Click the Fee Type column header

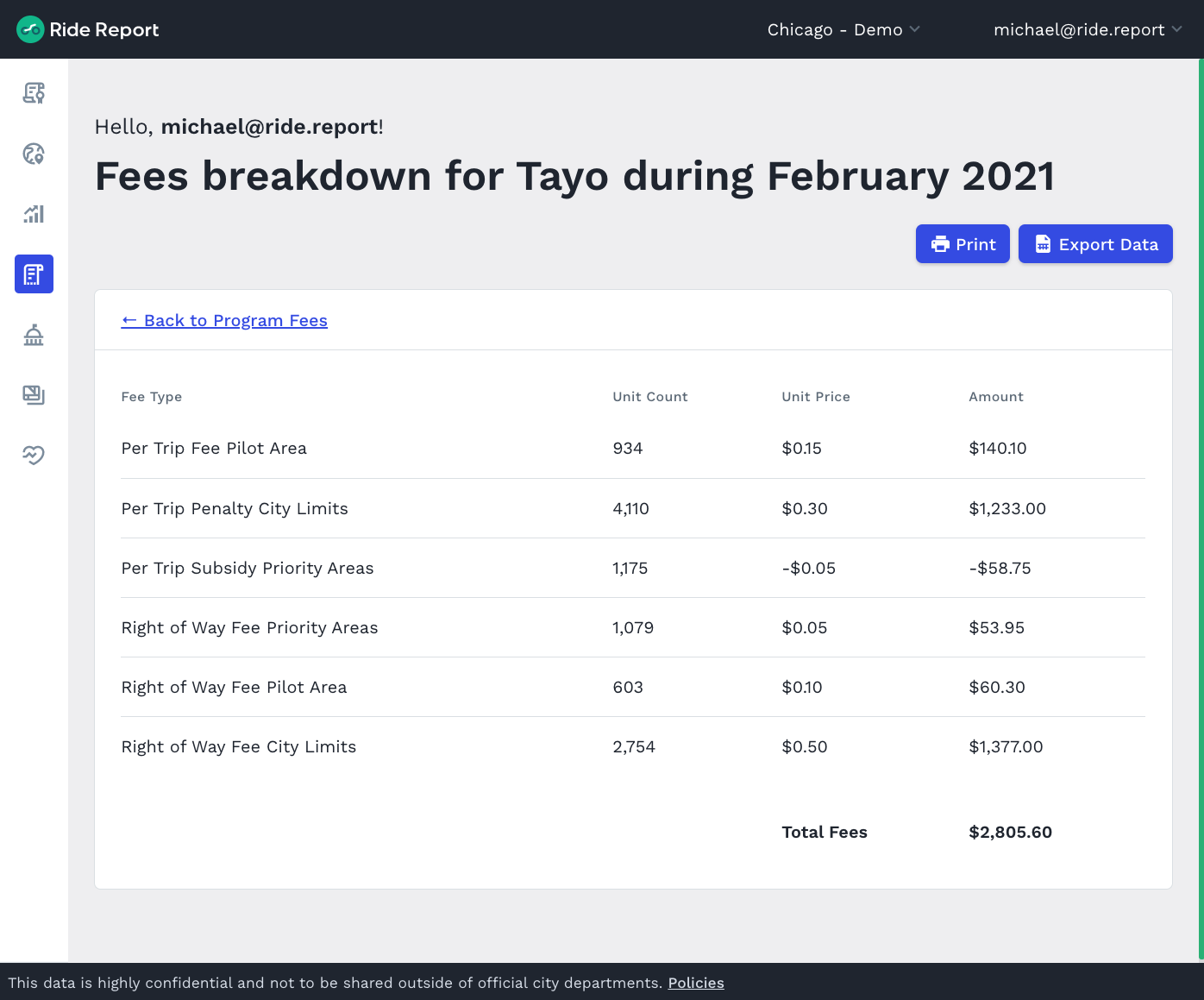[152, 397]
